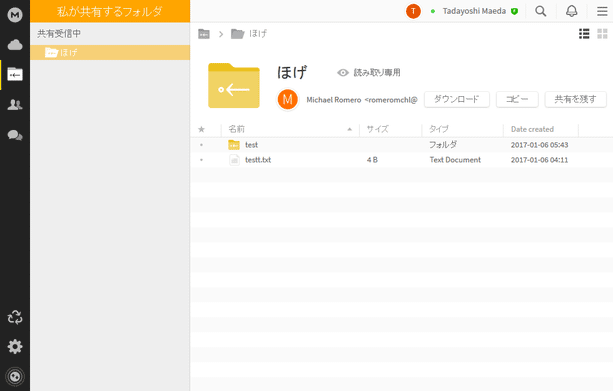Select the testt.txt file name

point(258,160)
